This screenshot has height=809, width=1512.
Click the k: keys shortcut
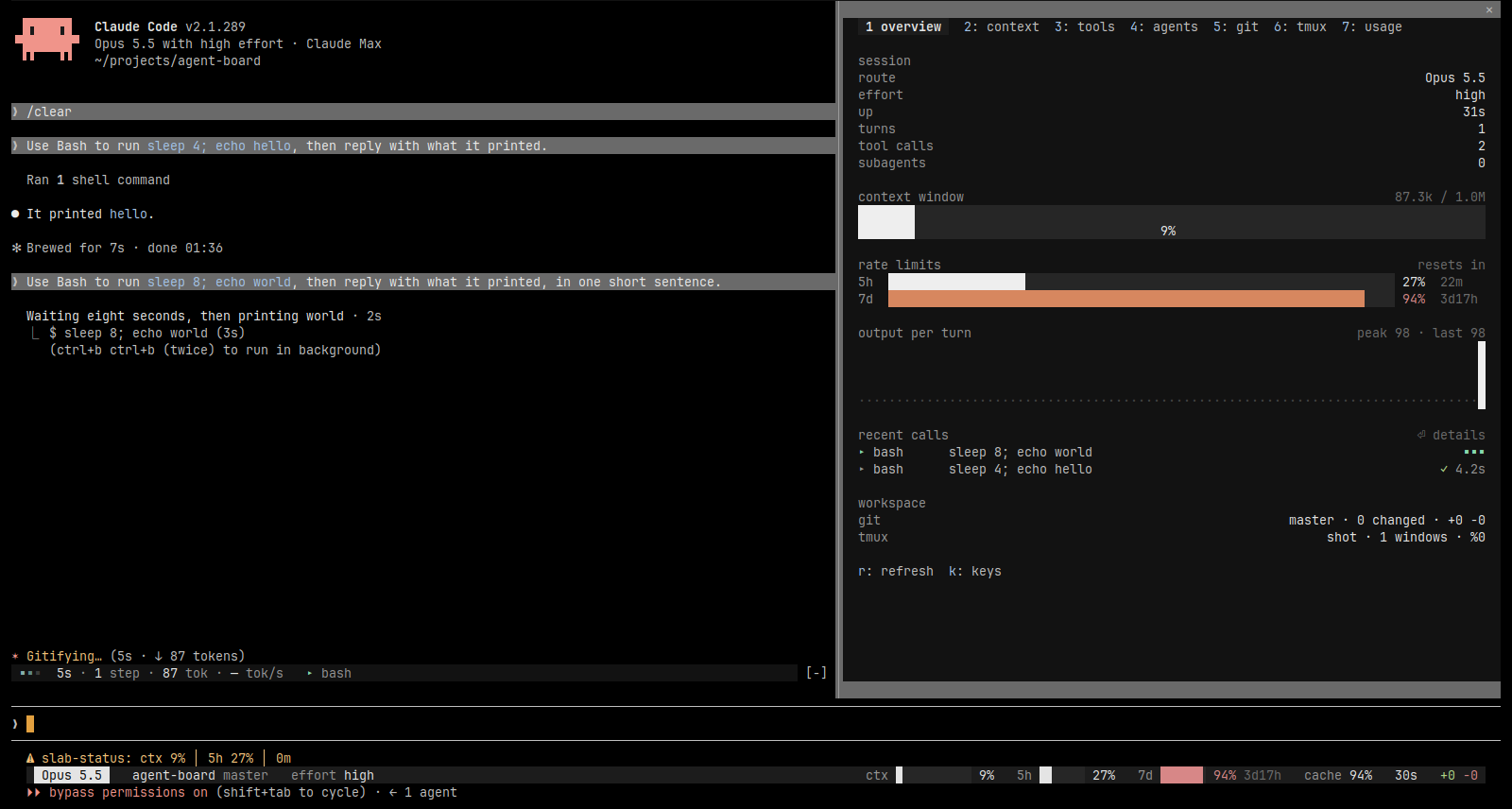pyautogui.click(x=975, y=571)
